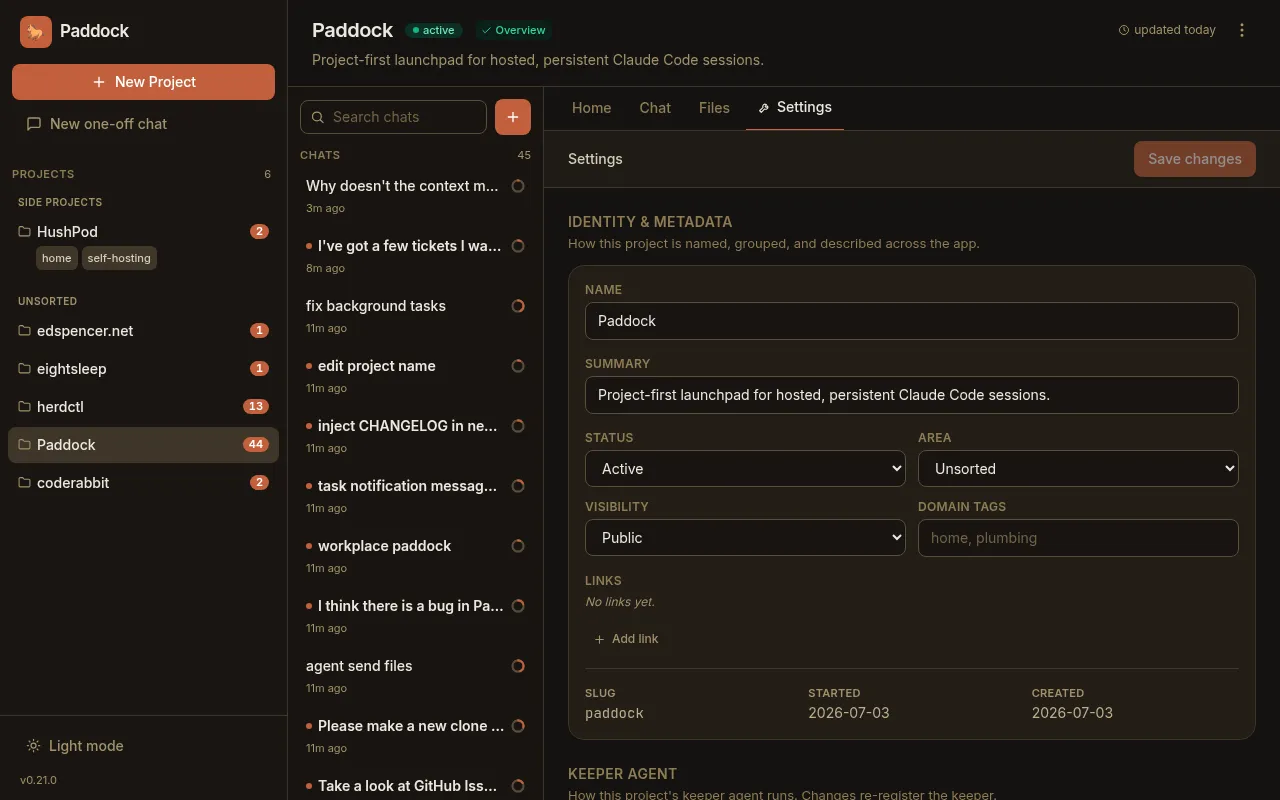Click Save changes button

(1195, 159)
